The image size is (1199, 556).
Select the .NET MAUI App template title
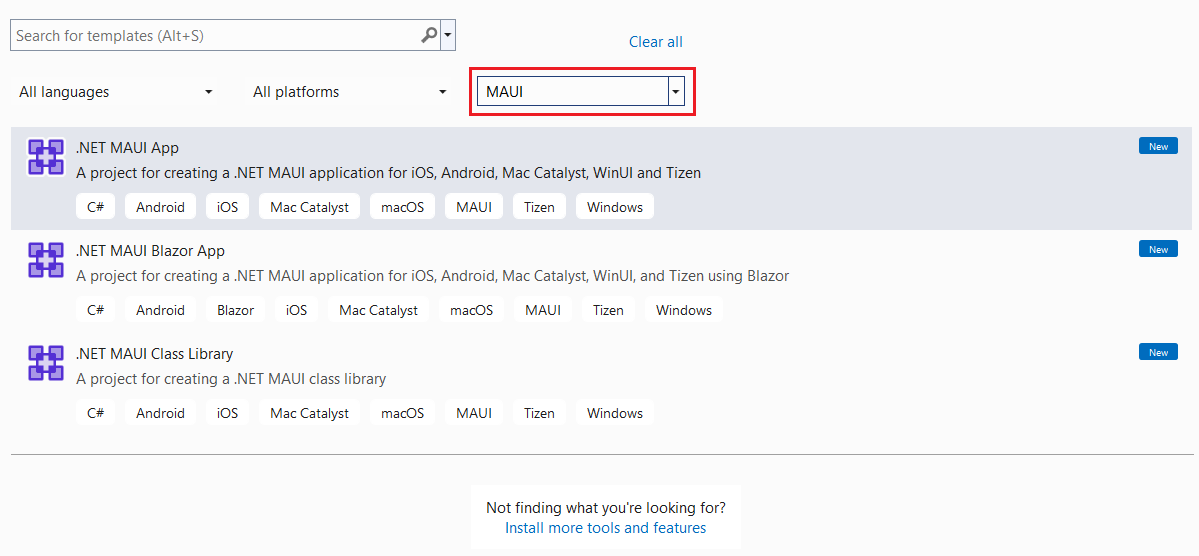tap(128, 148)
